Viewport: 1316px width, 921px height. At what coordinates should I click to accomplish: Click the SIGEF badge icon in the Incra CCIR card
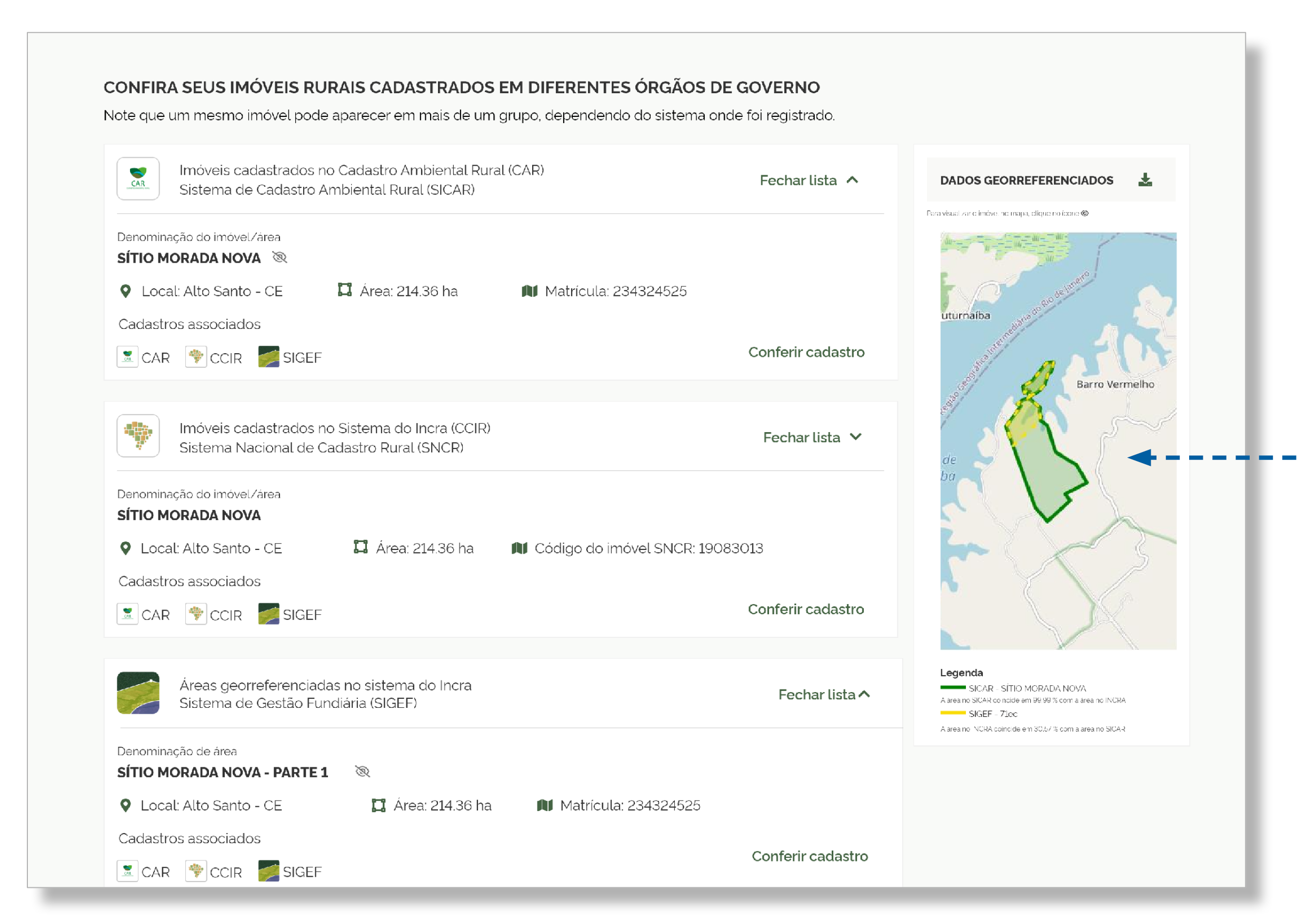[269, 614]
